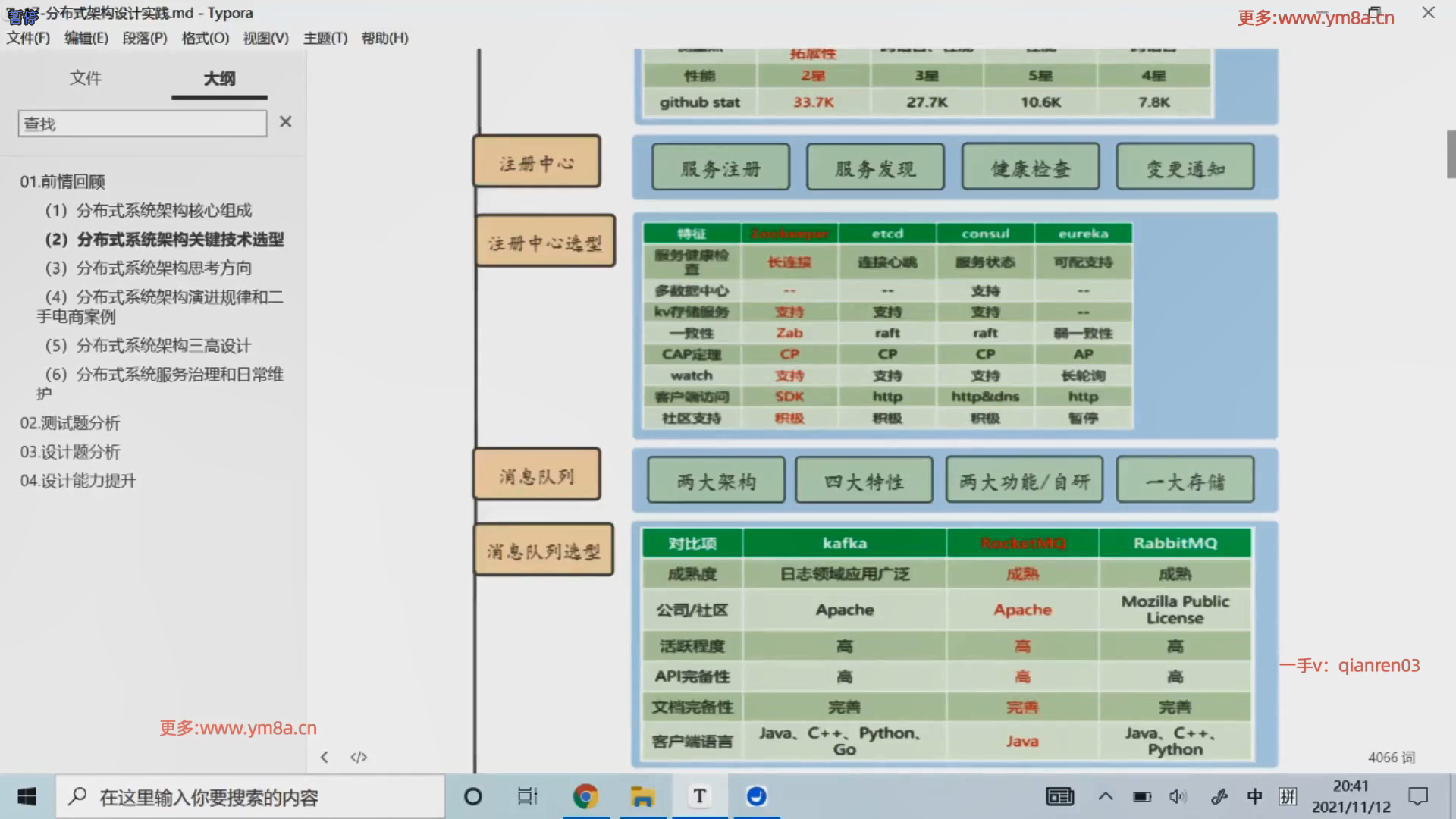
Task: Select outline item (5) 分布式系统架构三高设计
Action: tap(148, 346)
